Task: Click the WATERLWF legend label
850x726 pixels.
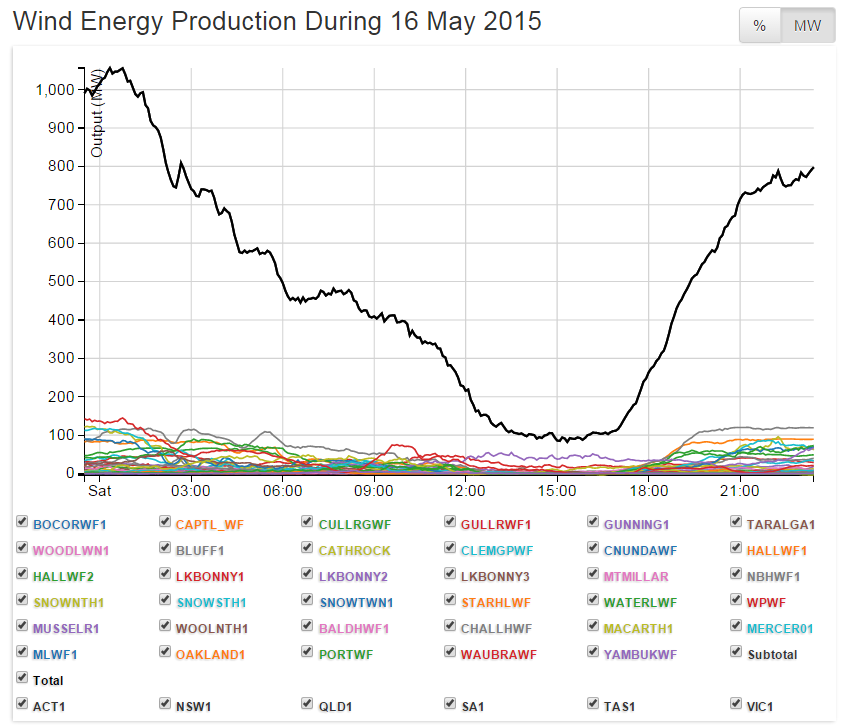Action: tap(642, 602)
